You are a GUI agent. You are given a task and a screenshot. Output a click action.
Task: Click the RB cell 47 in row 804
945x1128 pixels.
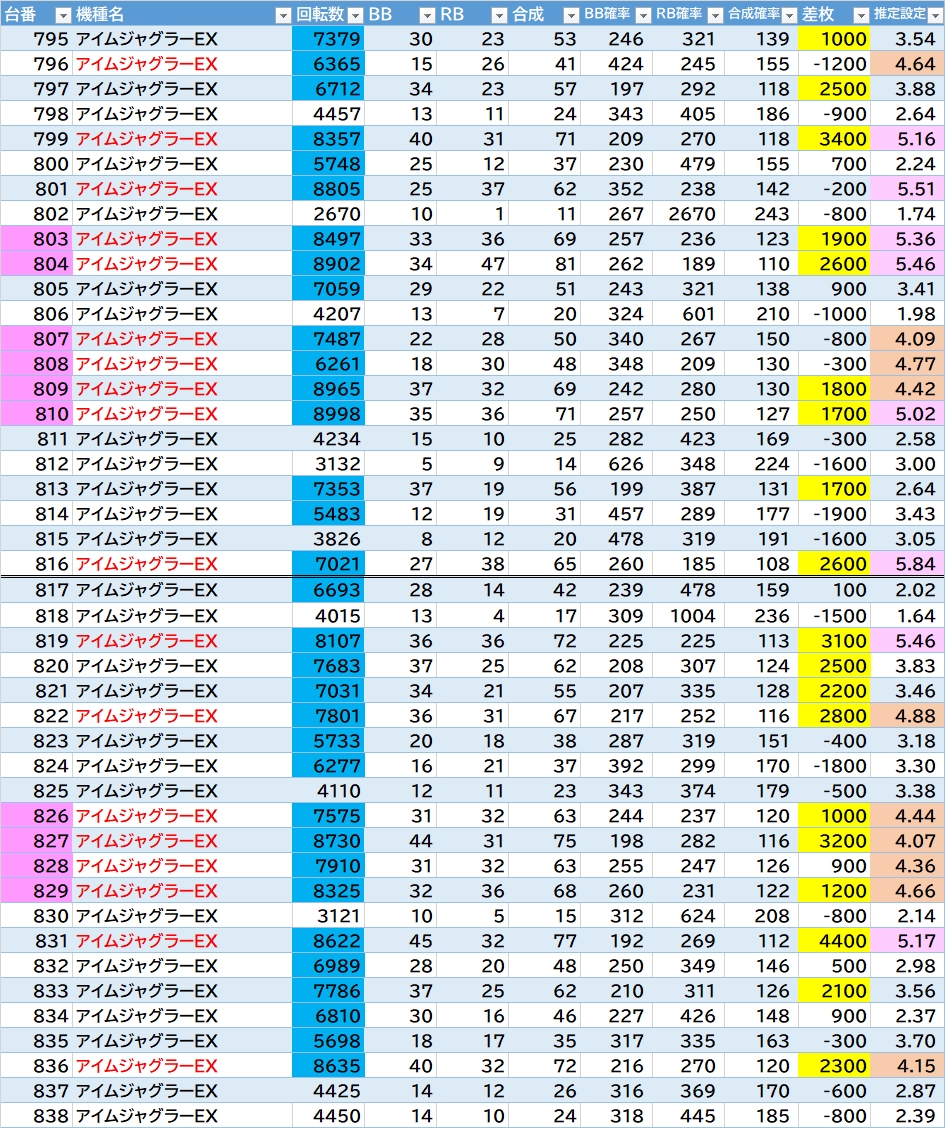tap(472, 264)
